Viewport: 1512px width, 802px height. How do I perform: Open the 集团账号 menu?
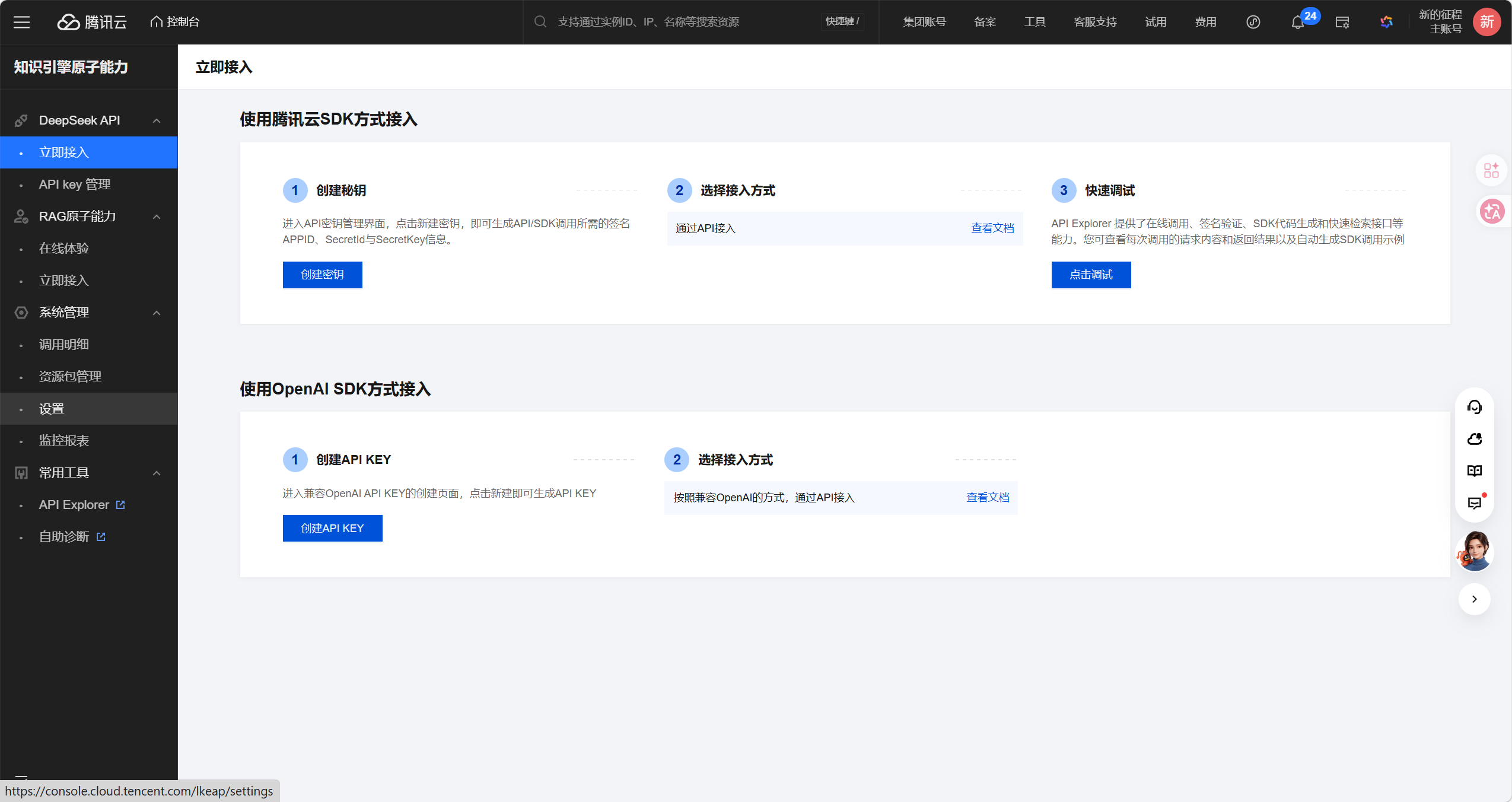click(924, 22)
